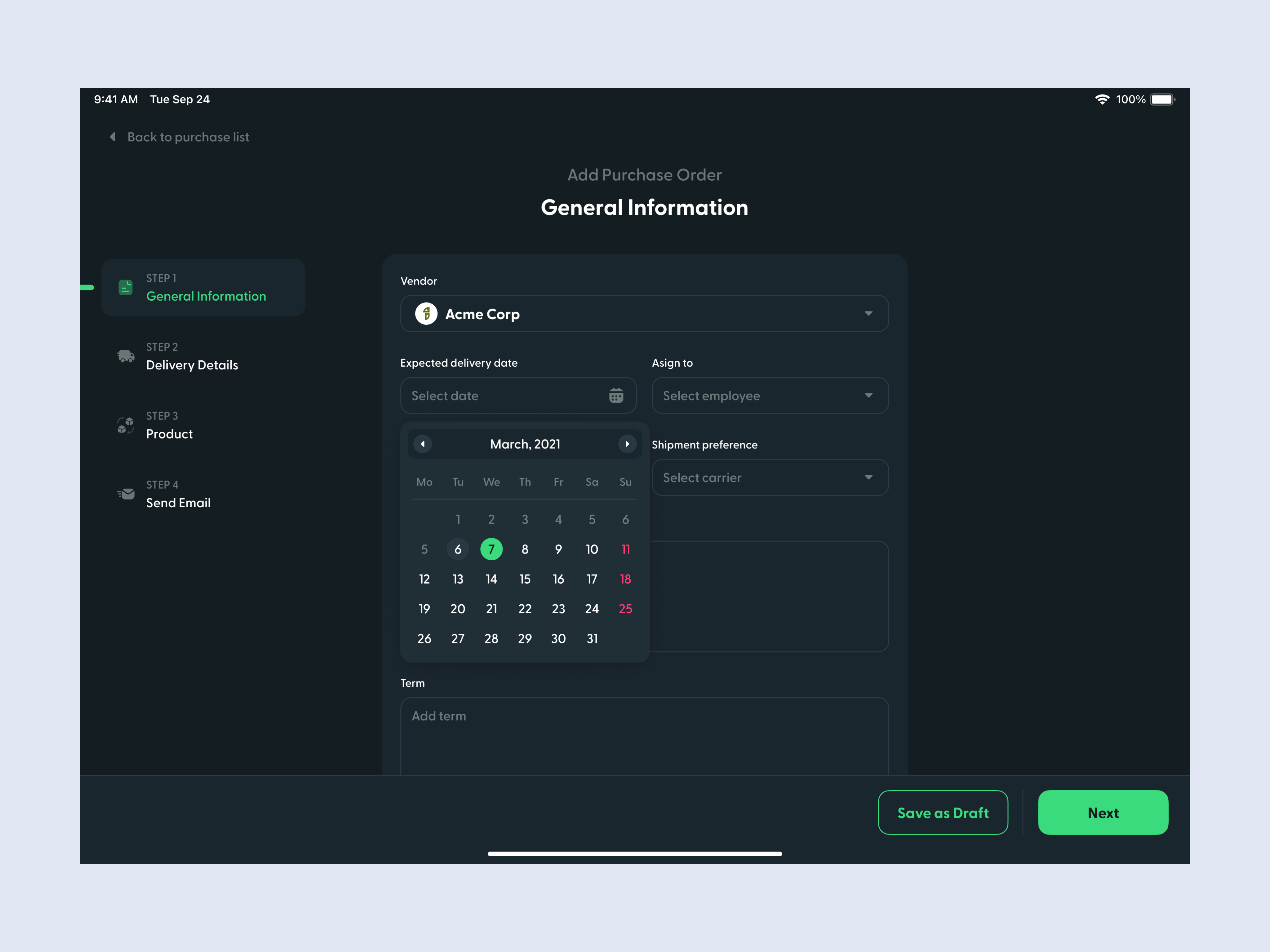
Task: Switch to the Delivery Details step
Action: click(x=192, y=365)
